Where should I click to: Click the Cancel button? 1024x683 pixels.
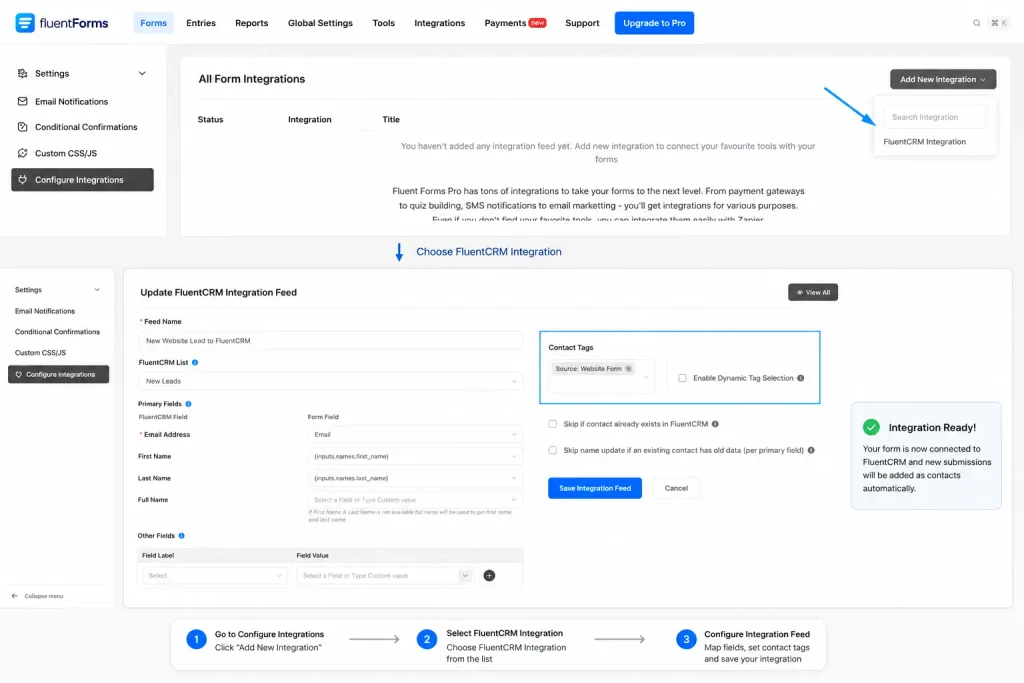pyautogui.click(x=676, y=488)
